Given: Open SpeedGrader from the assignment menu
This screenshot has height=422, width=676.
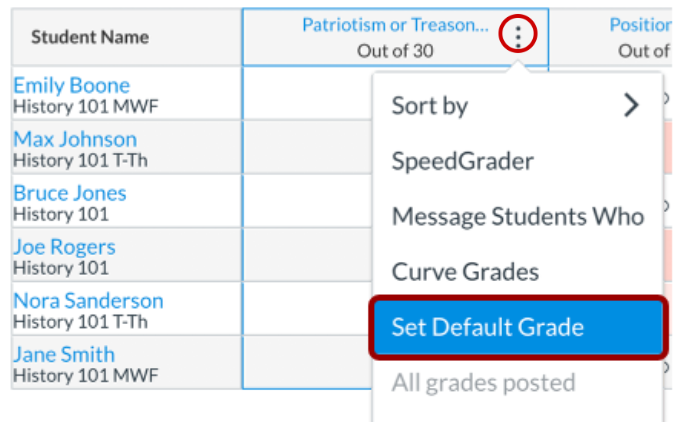Looking at the screenshot, I should 517,161.
